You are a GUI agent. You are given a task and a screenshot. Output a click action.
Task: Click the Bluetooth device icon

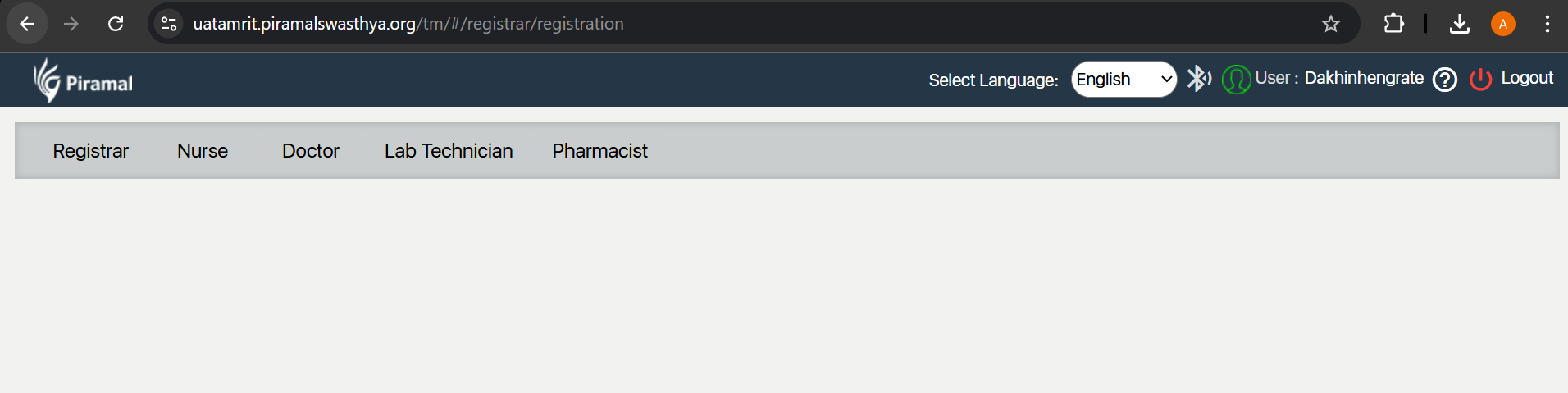[1198, 79]
